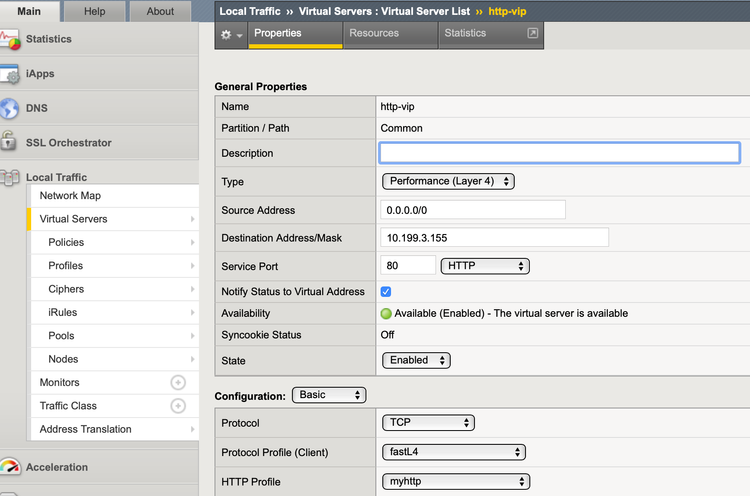Screen dimensions: 750x496
Task: Click the DNS globe icon
Action: (x=10, y=109)
